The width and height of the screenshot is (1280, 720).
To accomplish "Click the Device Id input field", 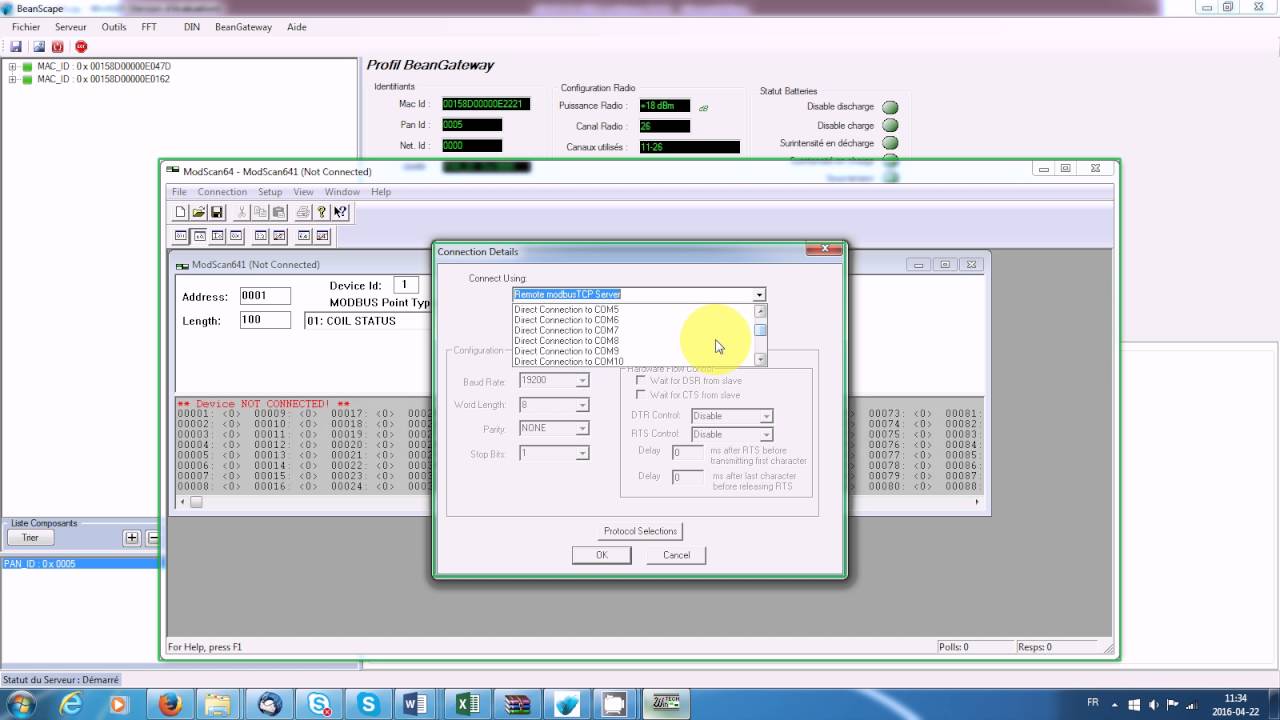I will (406, 285).
